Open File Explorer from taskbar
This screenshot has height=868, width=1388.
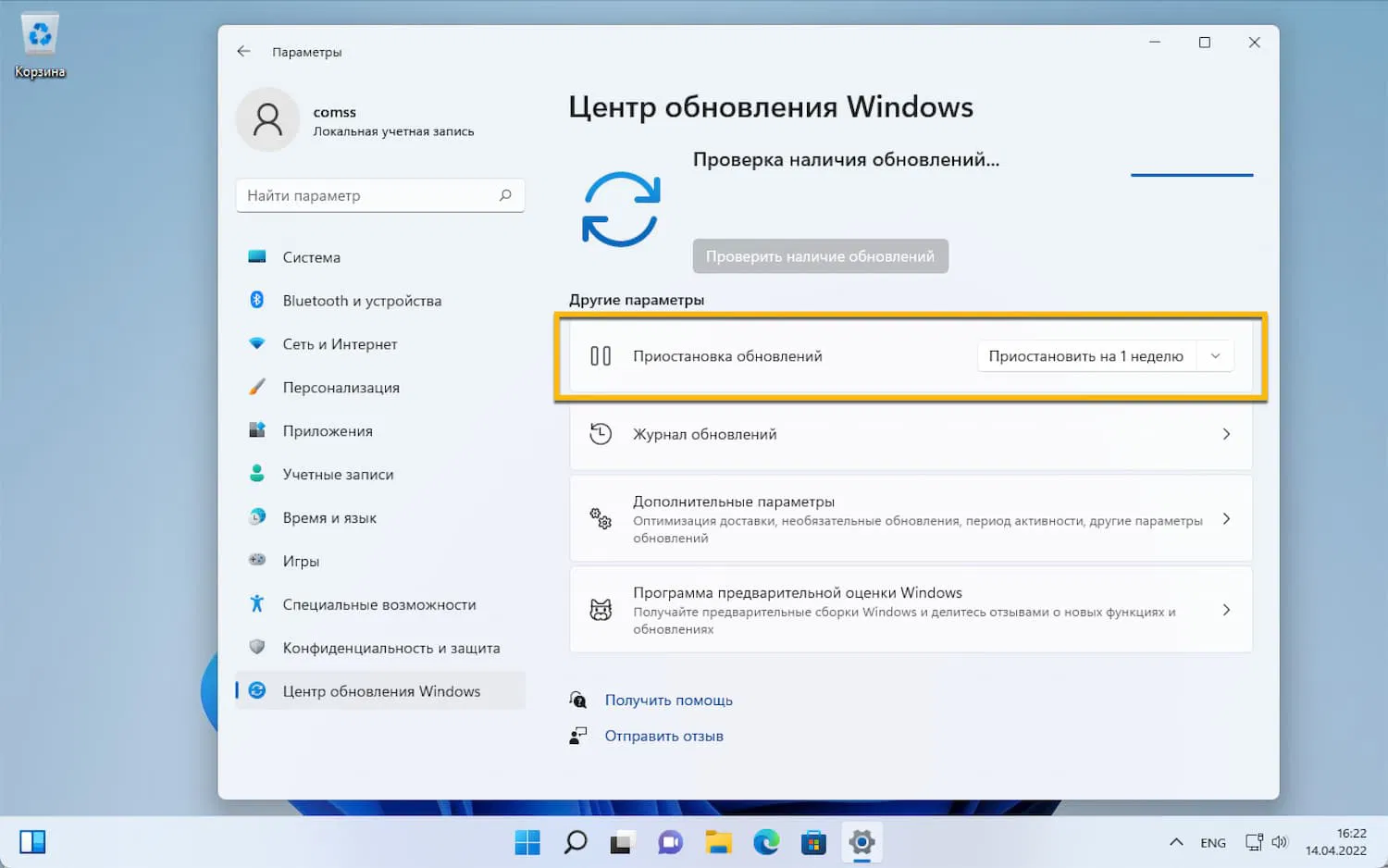718,842
